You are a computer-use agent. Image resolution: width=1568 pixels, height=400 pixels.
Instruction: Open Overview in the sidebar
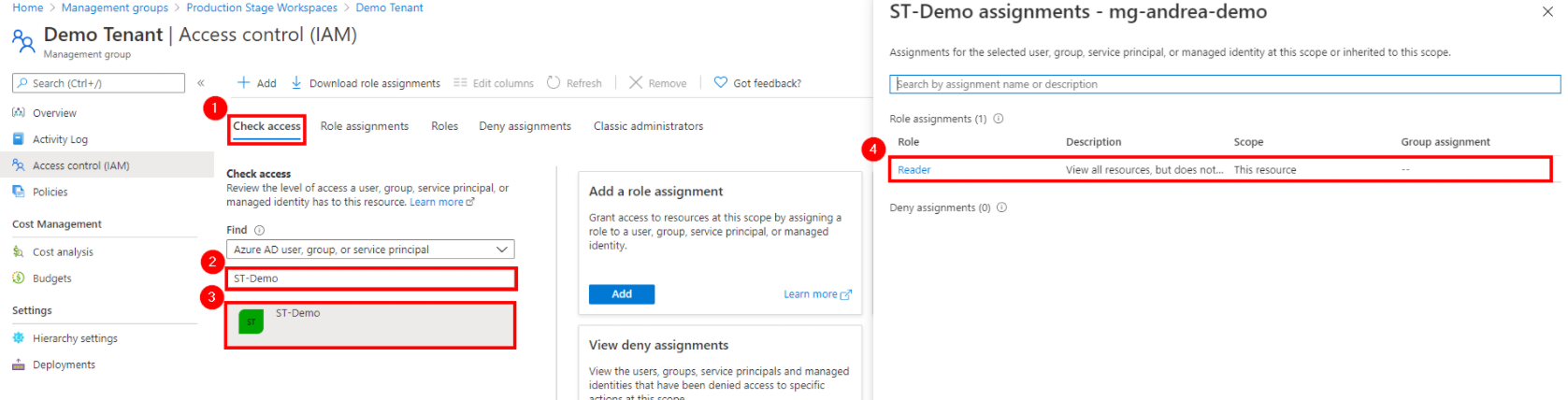(x=54, y=113)
